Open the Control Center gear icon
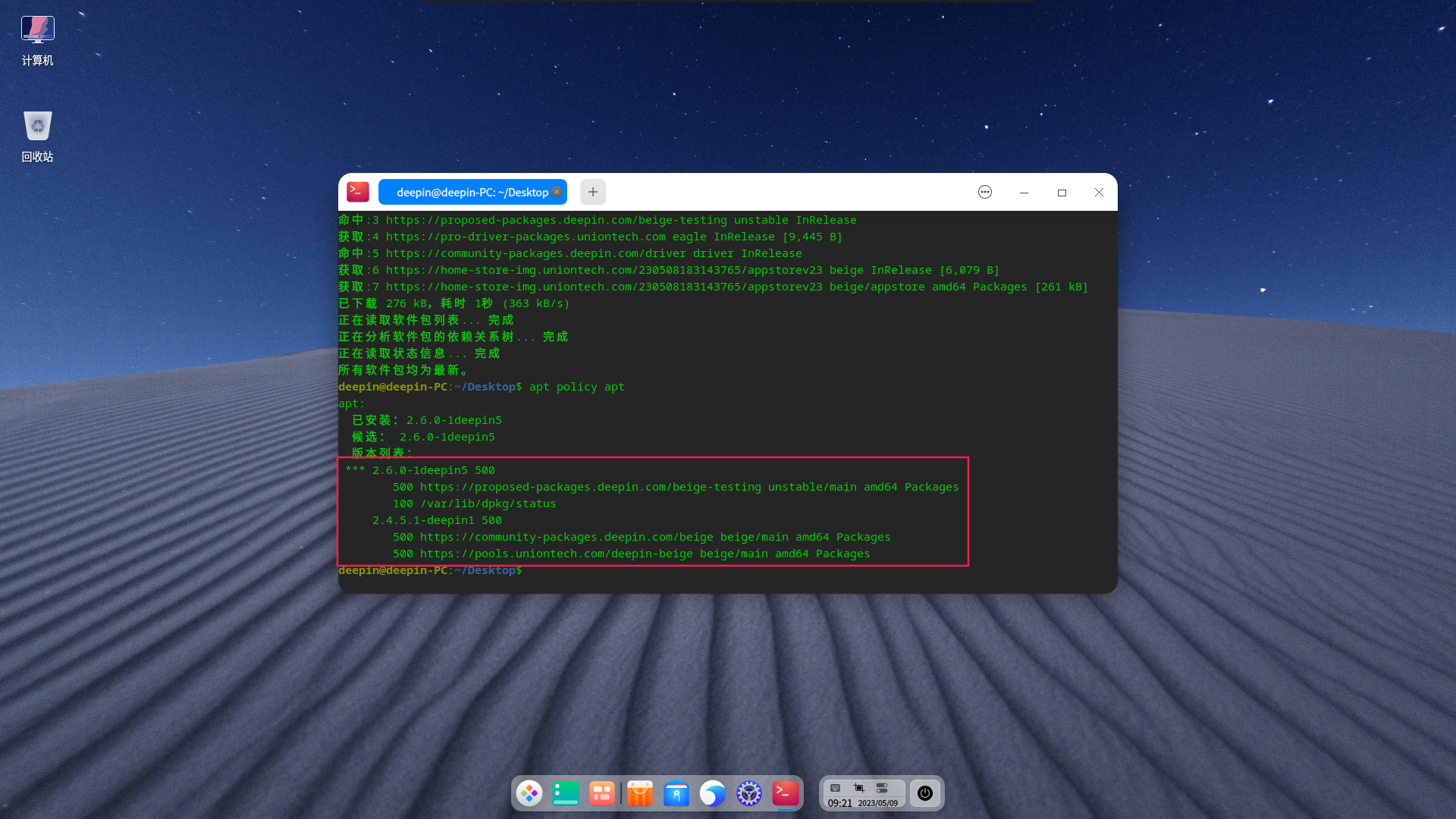1456x819 pixels. tap(749, 793)
